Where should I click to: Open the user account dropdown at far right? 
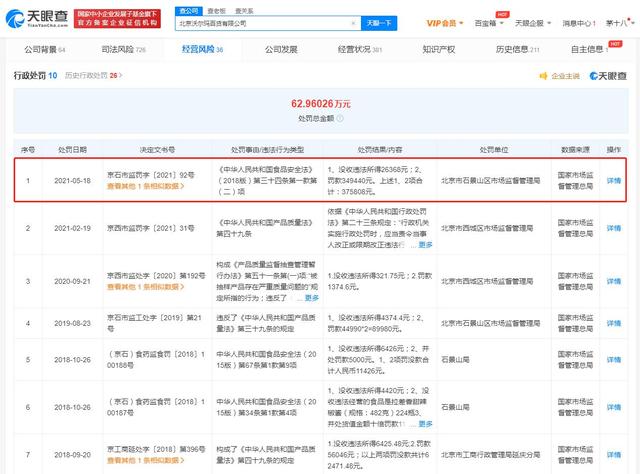point(621,20)
